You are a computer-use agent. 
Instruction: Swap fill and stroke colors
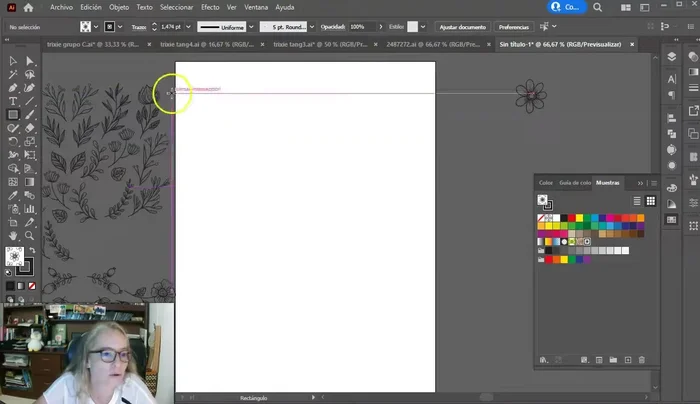[x=32, y=250]
